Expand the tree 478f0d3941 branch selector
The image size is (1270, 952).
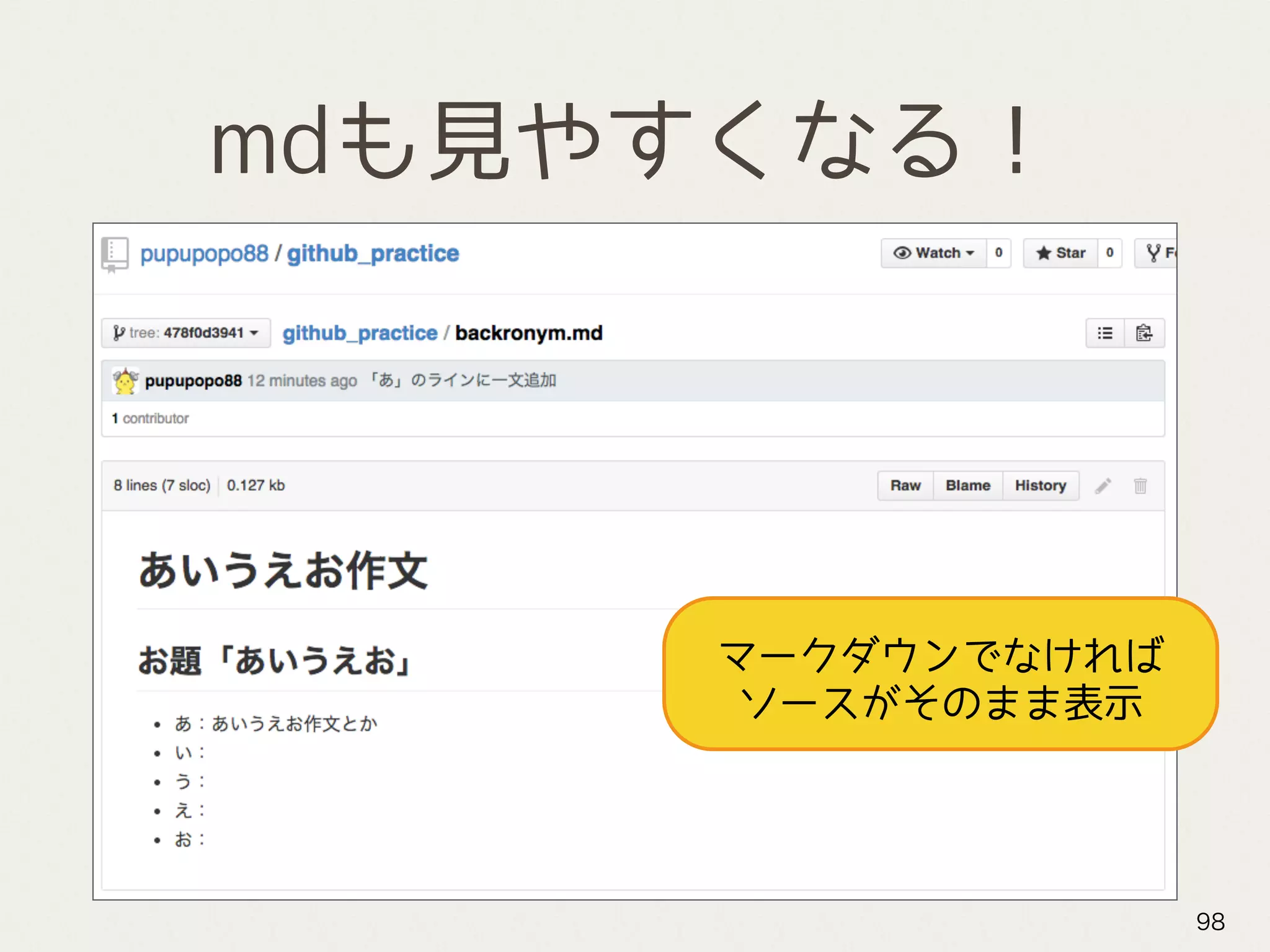(186, 333)
